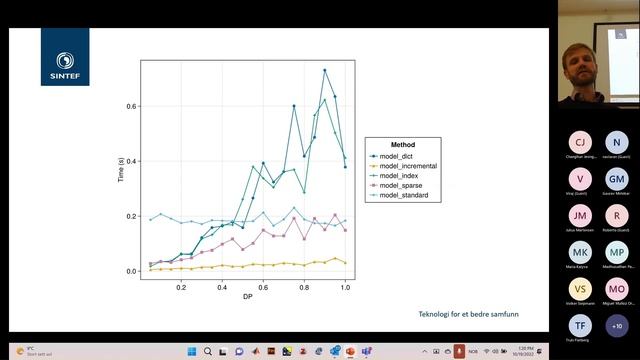This screenshot has width=640, height=360.
Task: Click the Method legend title
Action: pyautogui.click(x=403, y=145)
